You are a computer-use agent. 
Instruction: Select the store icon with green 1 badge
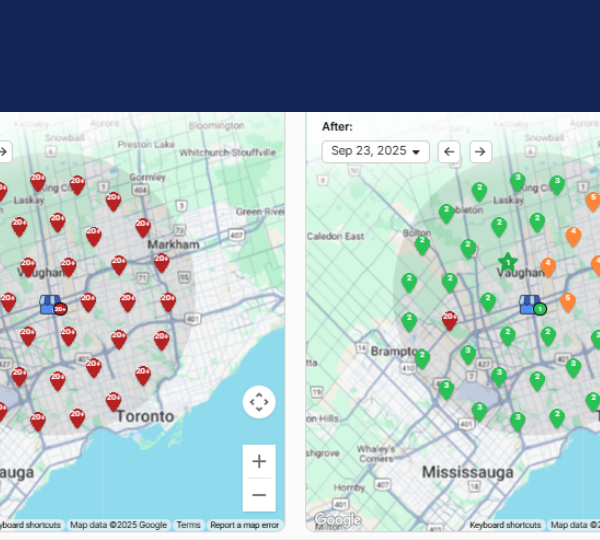pyautogui.click(x=531, y=305)
